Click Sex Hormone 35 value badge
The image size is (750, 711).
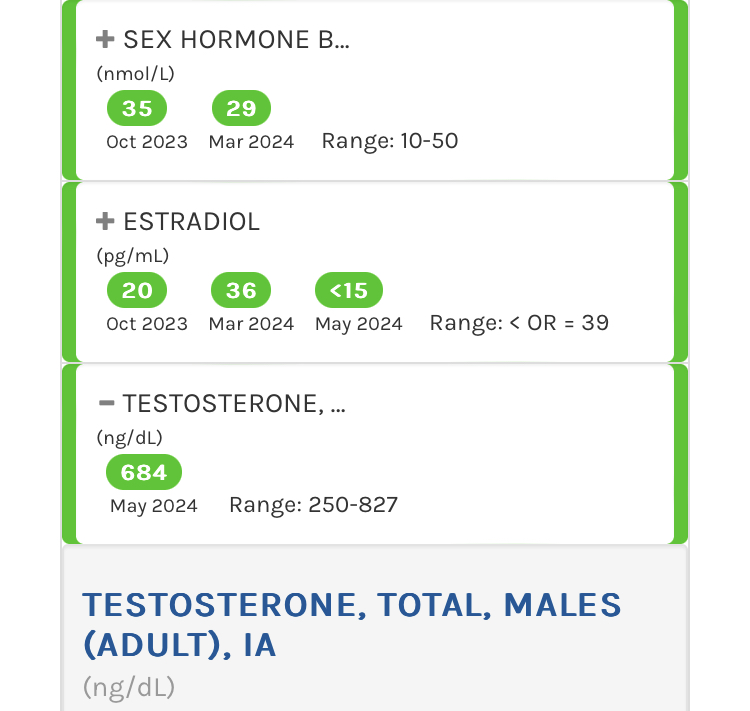pos(137,108)
